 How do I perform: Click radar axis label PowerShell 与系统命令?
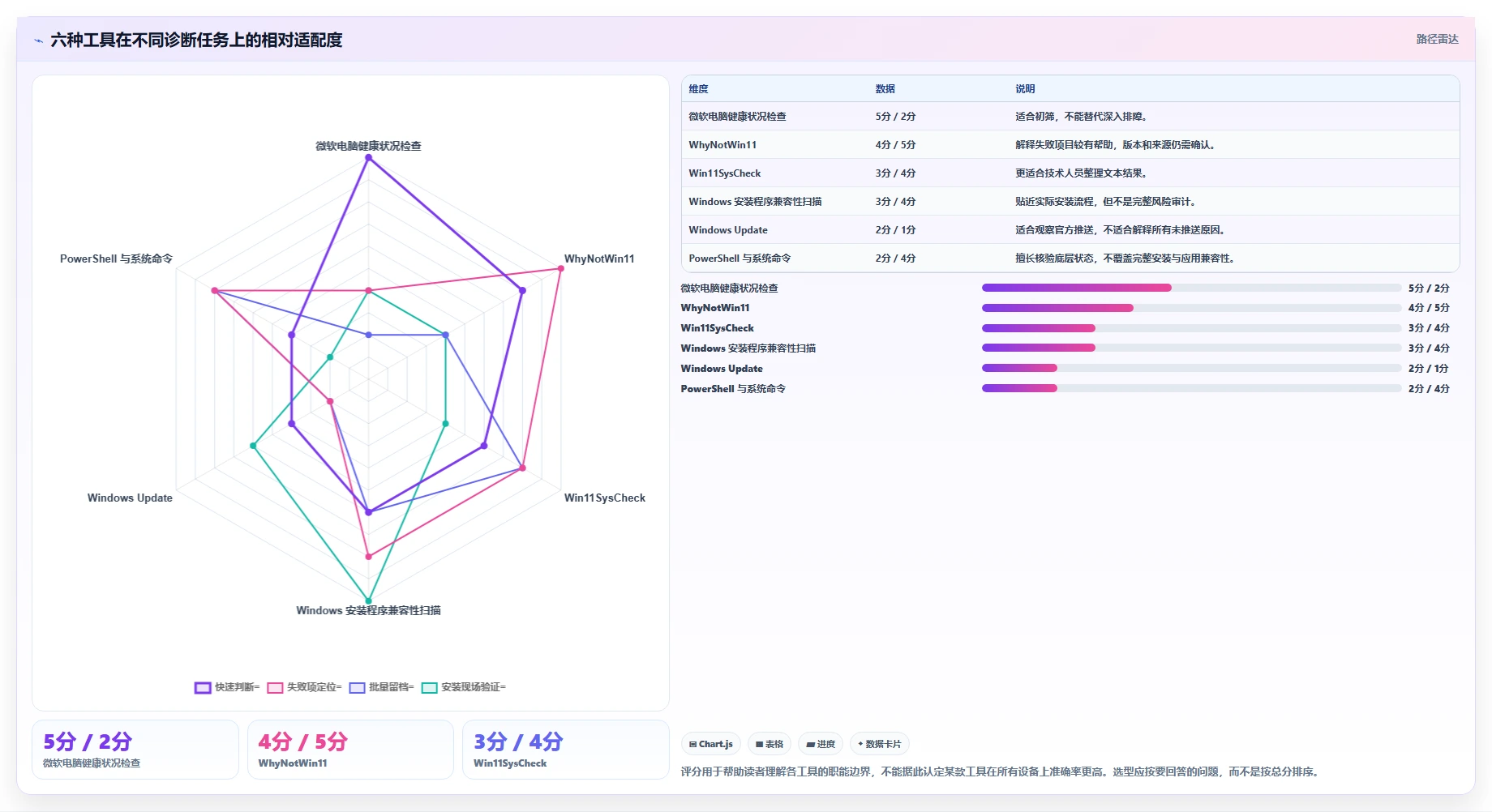(116, 259)
